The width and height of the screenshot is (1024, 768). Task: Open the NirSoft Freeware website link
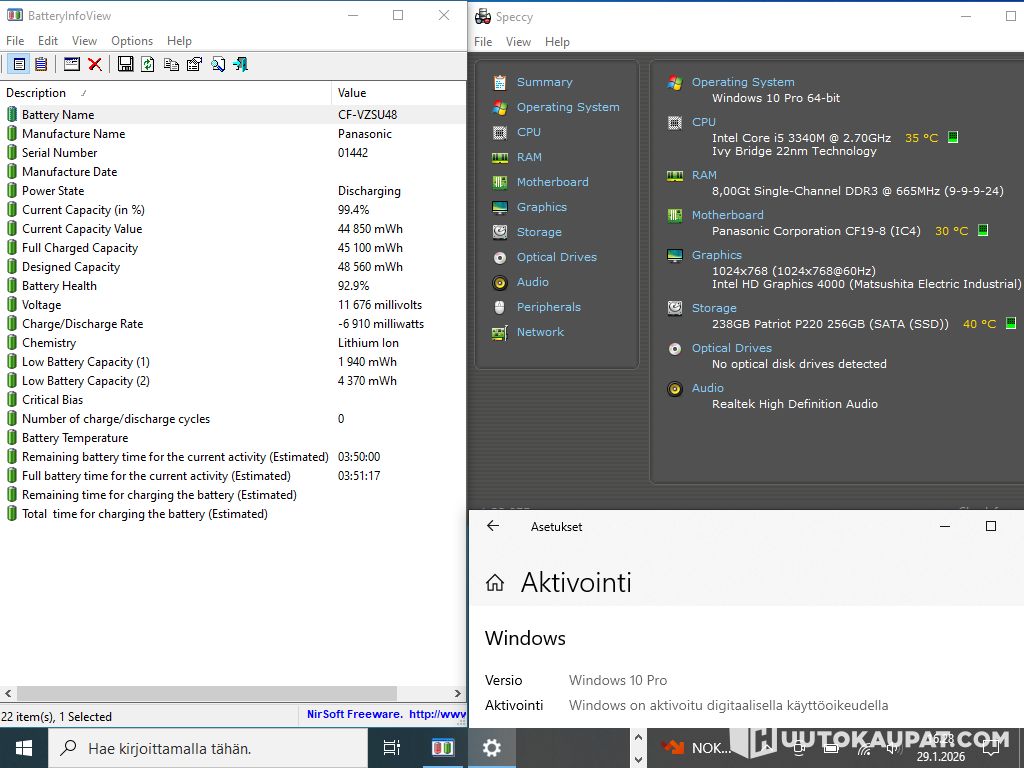(x=386, y=715)
